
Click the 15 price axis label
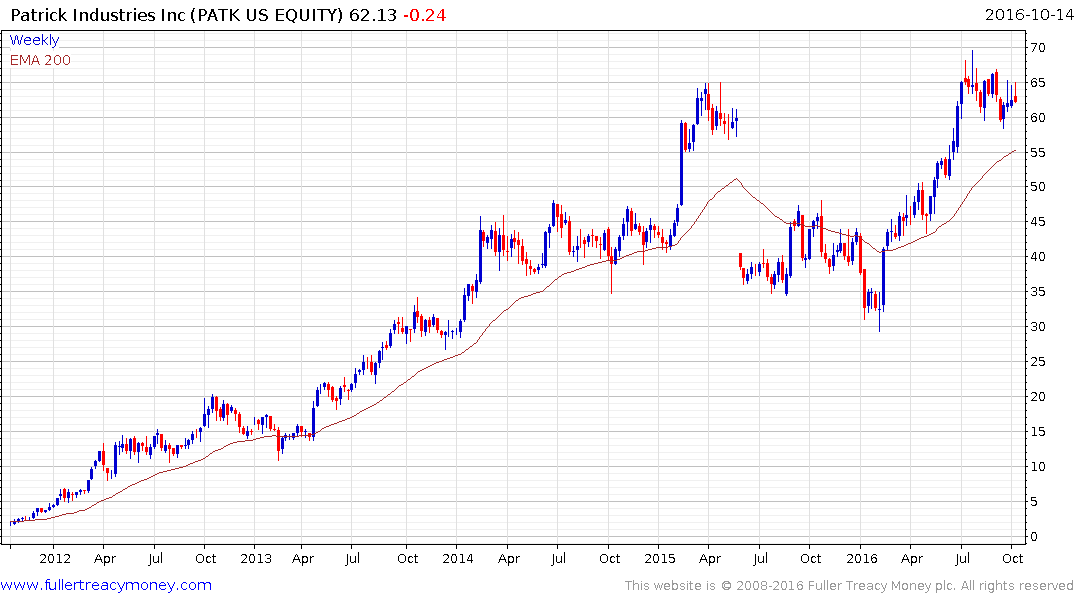coord(1037,432)
